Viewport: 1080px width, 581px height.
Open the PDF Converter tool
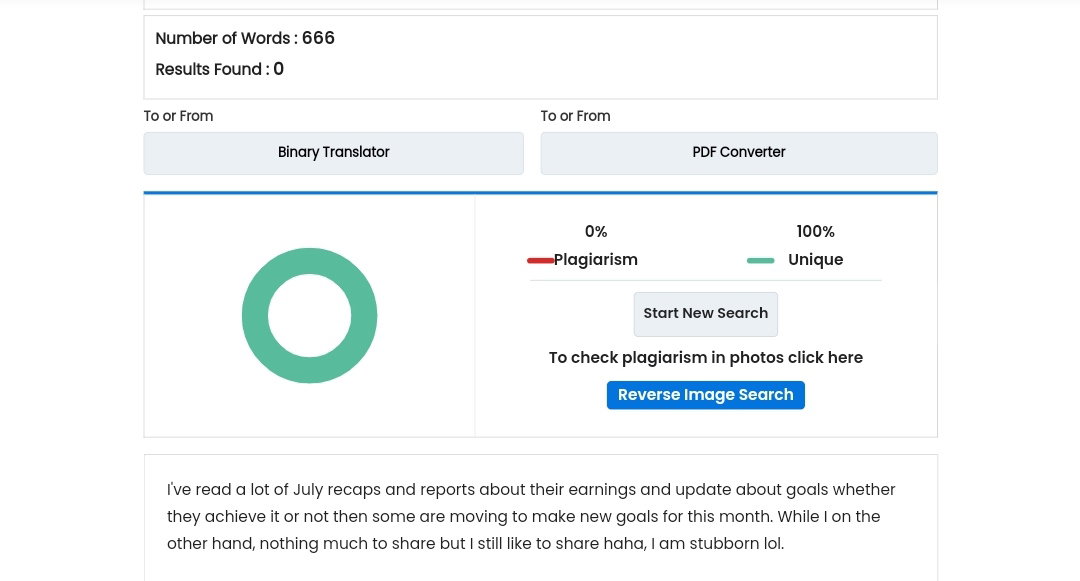click(738, 153)
